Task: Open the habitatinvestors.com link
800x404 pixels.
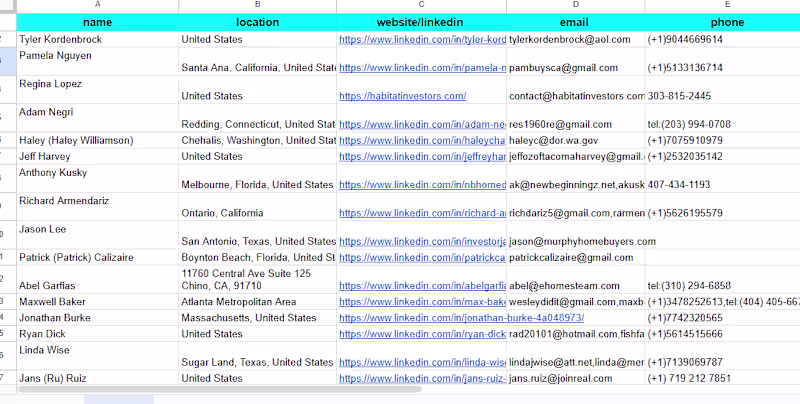Action: [403, 96]
